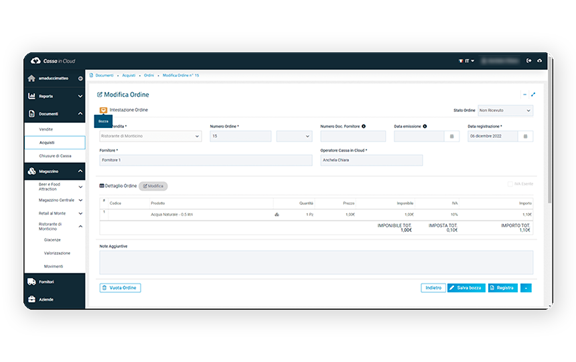Click the logout icon in top bar
The height and width of the screenshot is (362, 576).
click(529, 61)
